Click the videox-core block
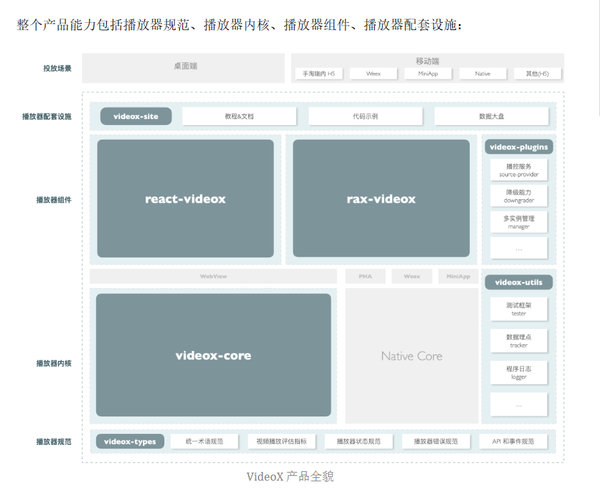Screen dimensions: 600x500 (x=214, y=355)
